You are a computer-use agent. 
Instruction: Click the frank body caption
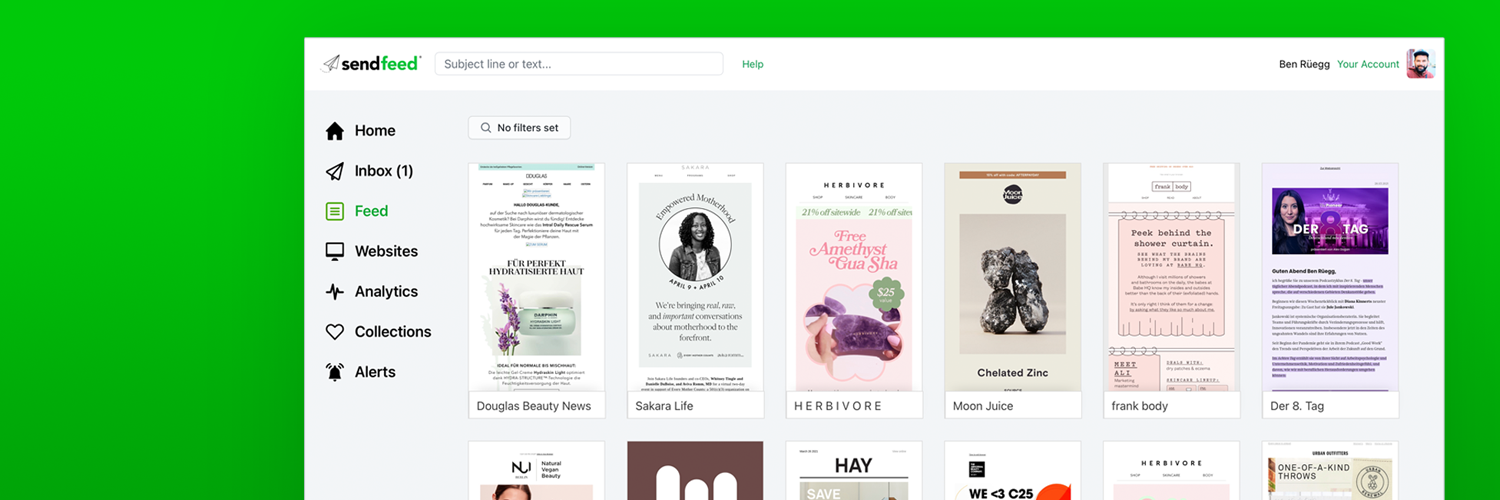coord(1140,406)
